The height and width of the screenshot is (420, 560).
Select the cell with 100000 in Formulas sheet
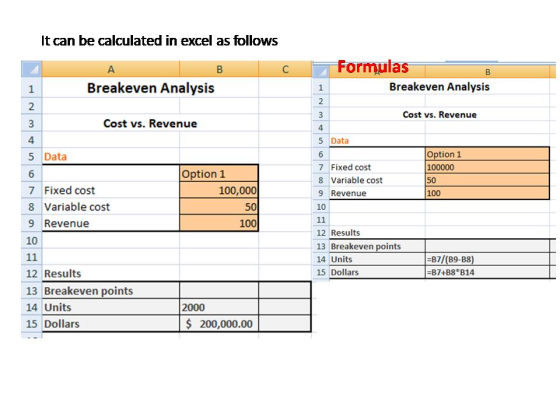point(488,167)
